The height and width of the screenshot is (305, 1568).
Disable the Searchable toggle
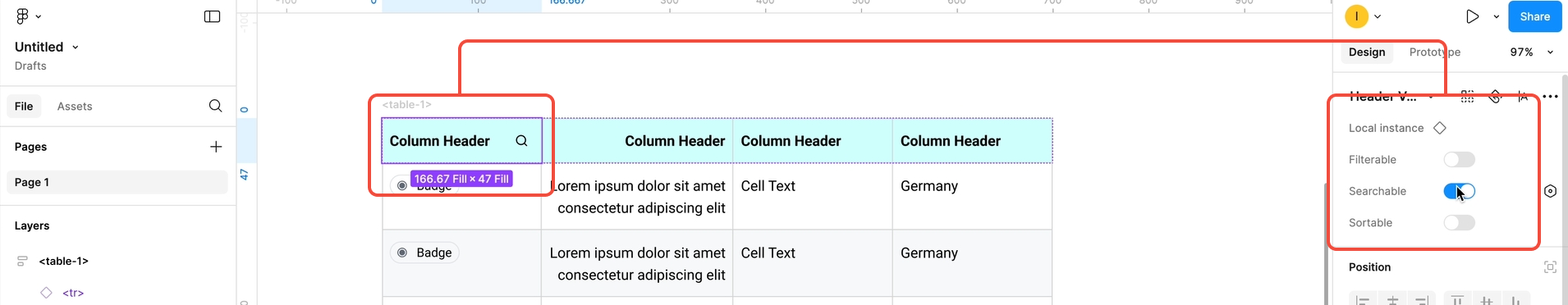[1459, 191]
